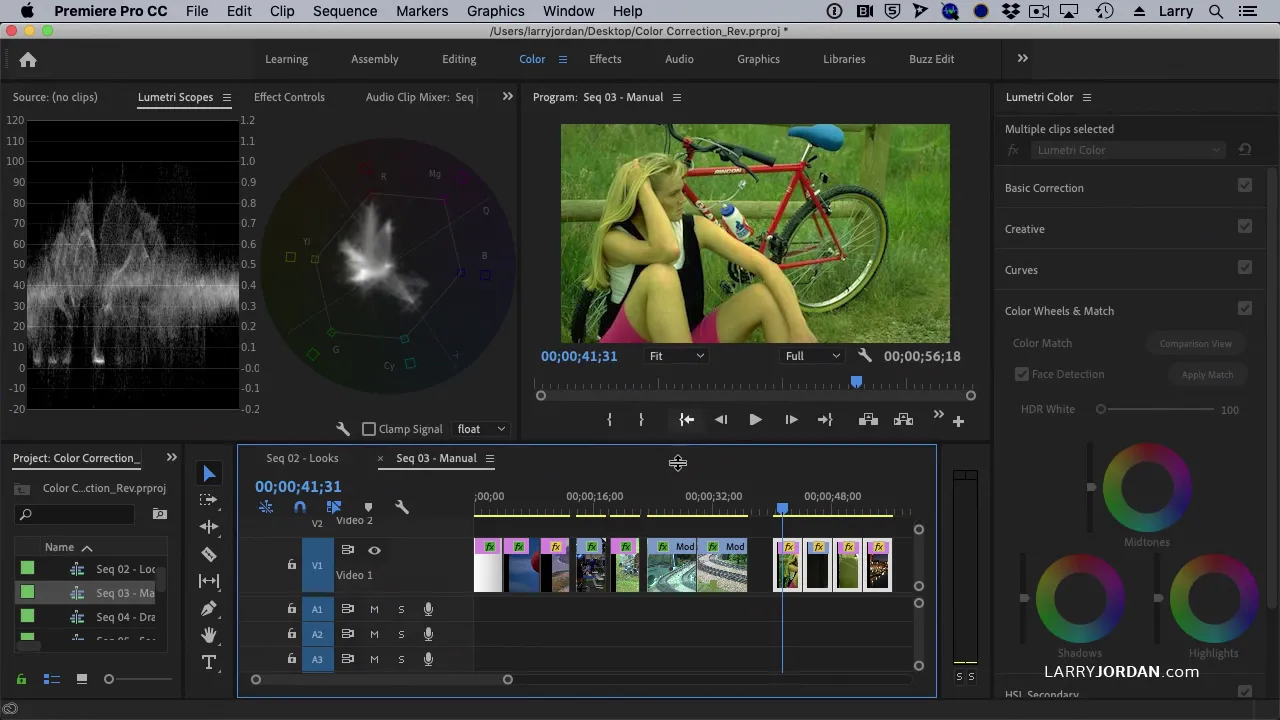Open Lumetri Scopes panel menu

pos(227,97)
